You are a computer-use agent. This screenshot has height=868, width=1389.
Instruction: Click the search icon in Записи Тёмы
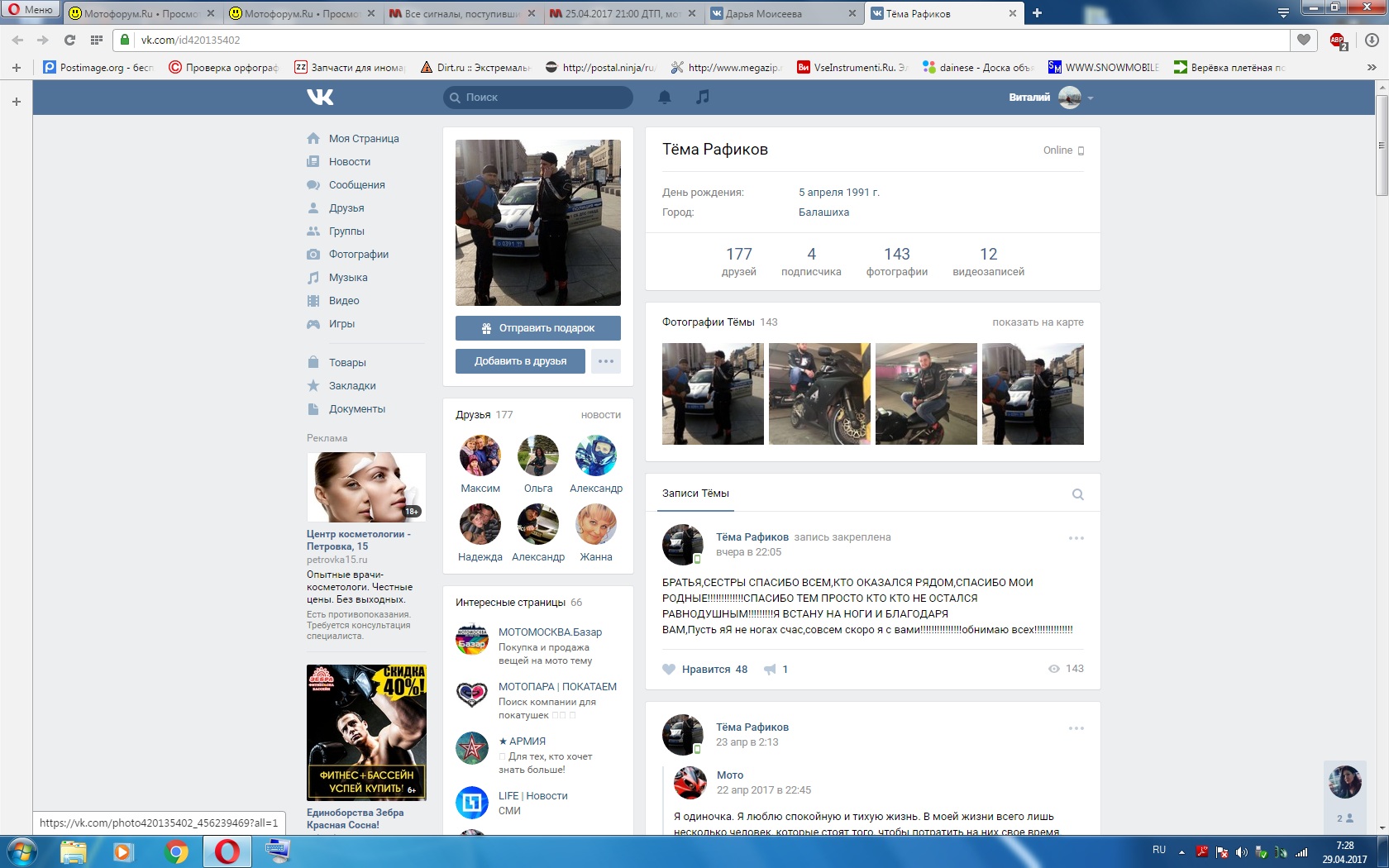click(x=1077, y=494)
